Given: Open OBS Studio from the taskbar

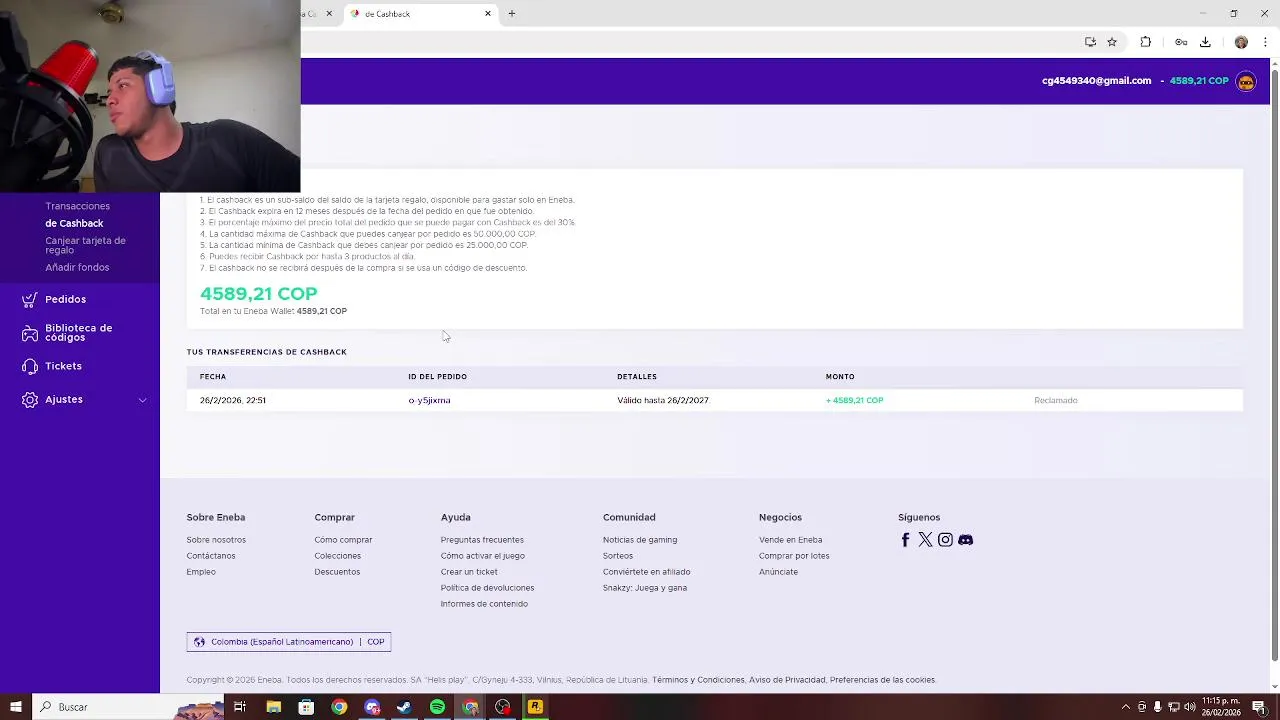Looking at the screenshot, I should point(502,707).
